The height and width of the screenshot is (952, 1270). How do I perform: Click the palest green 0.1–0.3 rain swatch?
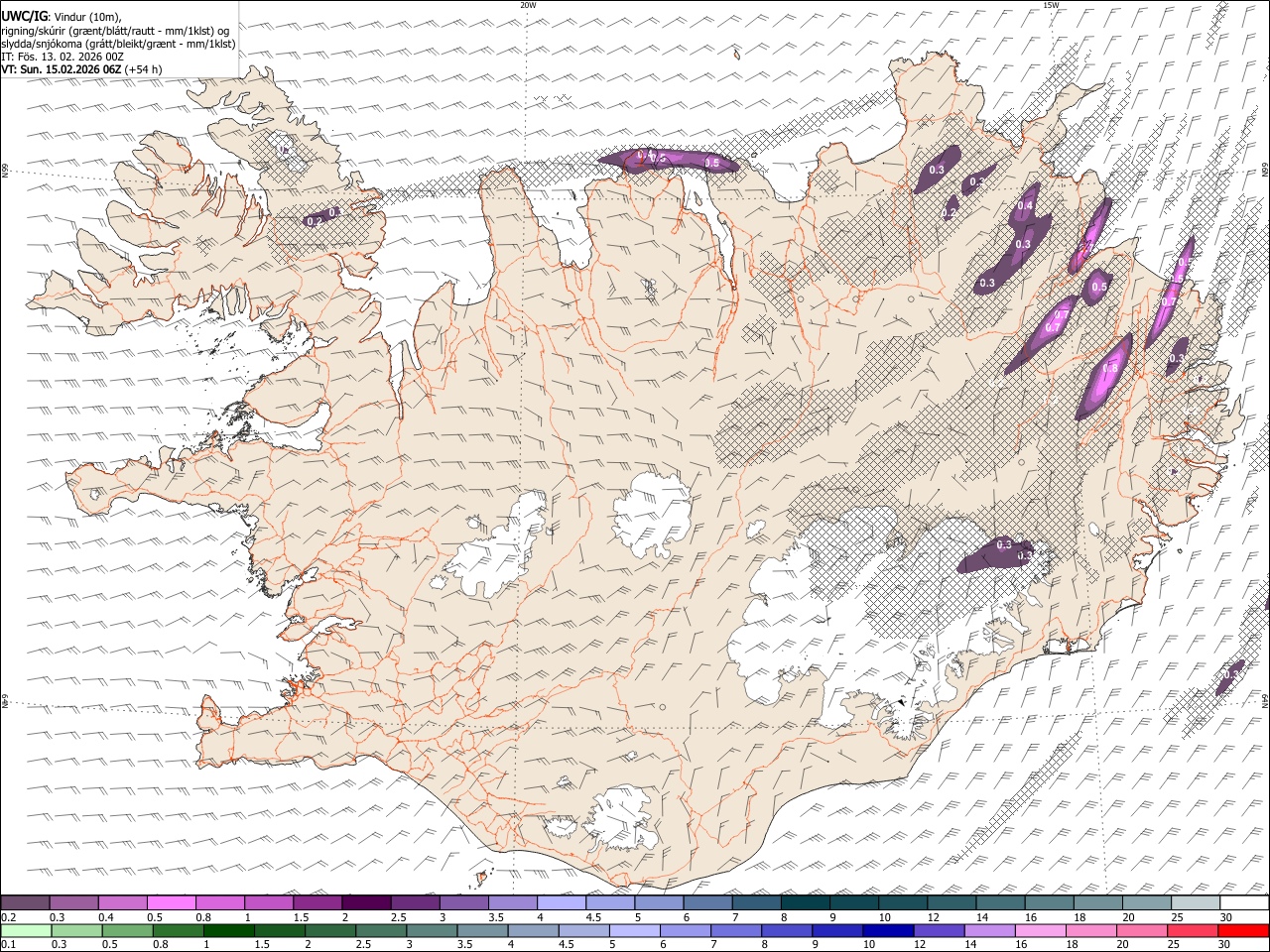coord(26,930)
